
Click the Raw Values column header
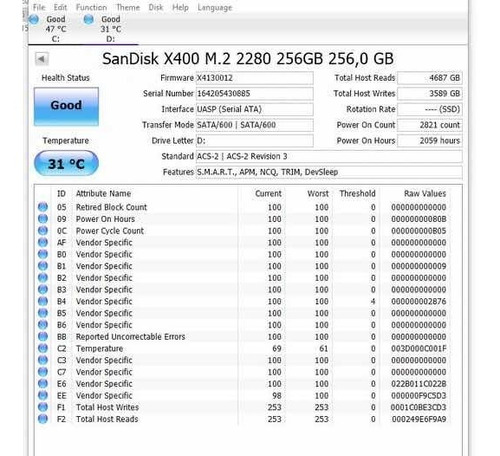coord(425,193)
